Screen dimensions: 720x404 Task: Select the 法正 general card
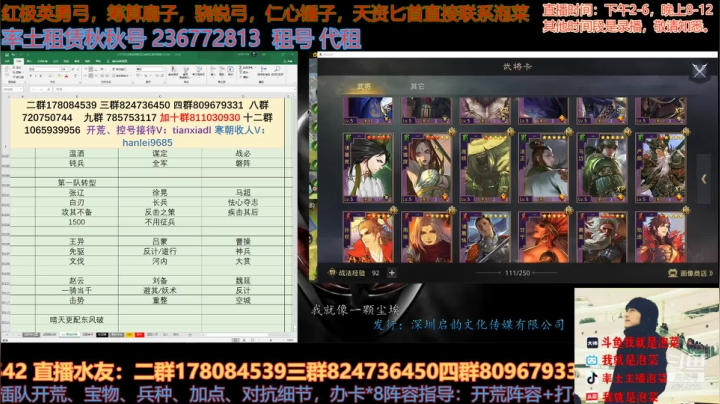pyautogui.click(x=544, y=168)
